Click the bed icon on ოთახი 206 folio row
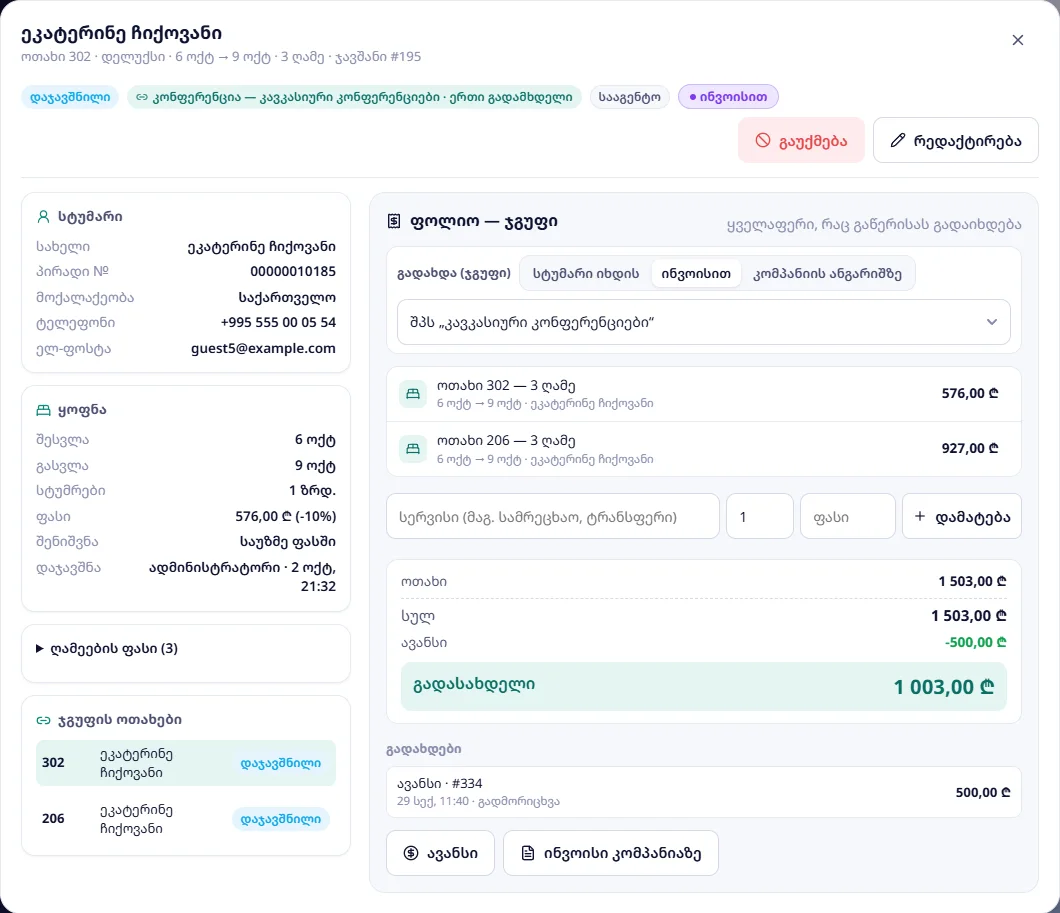1060x913 pixels. tap(412, 449)
